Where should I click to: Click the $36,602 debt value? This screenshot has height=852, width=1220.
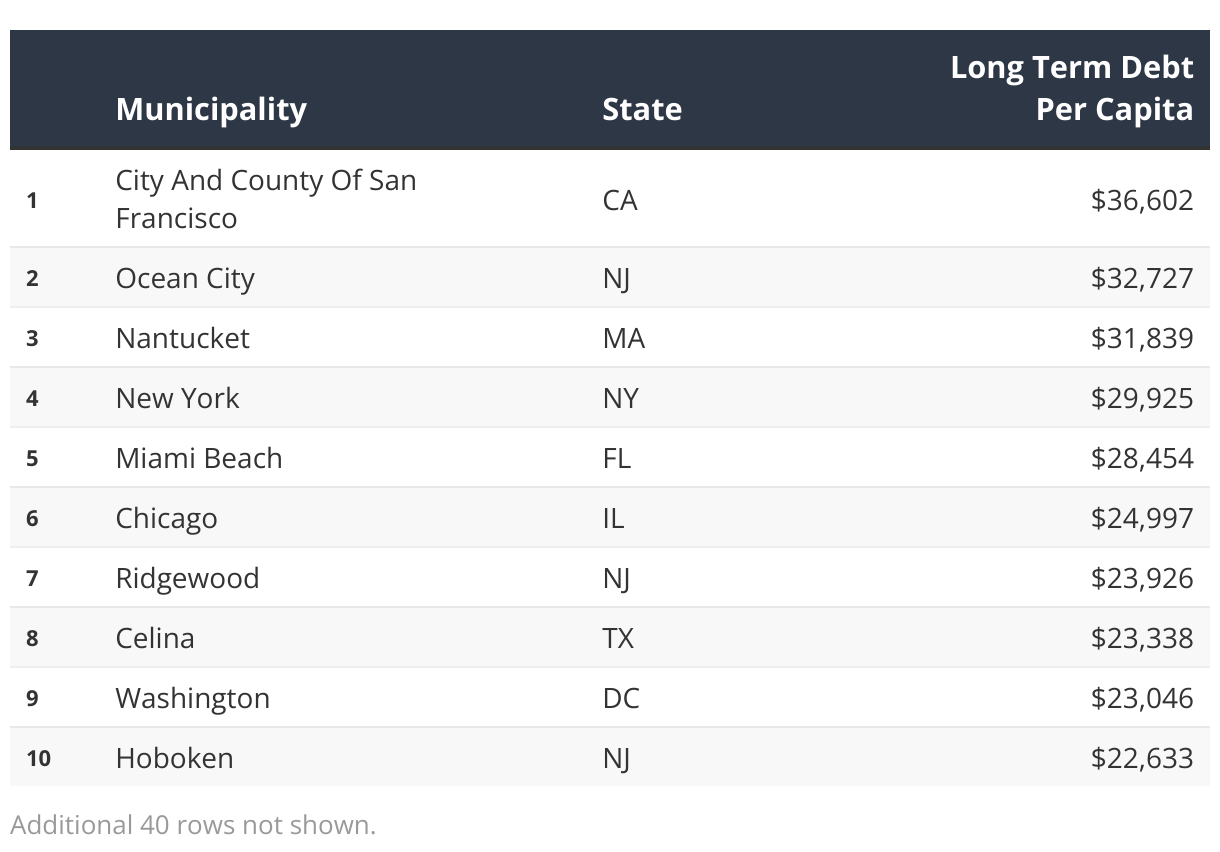pyautogui.click(x=1142, y=200)
